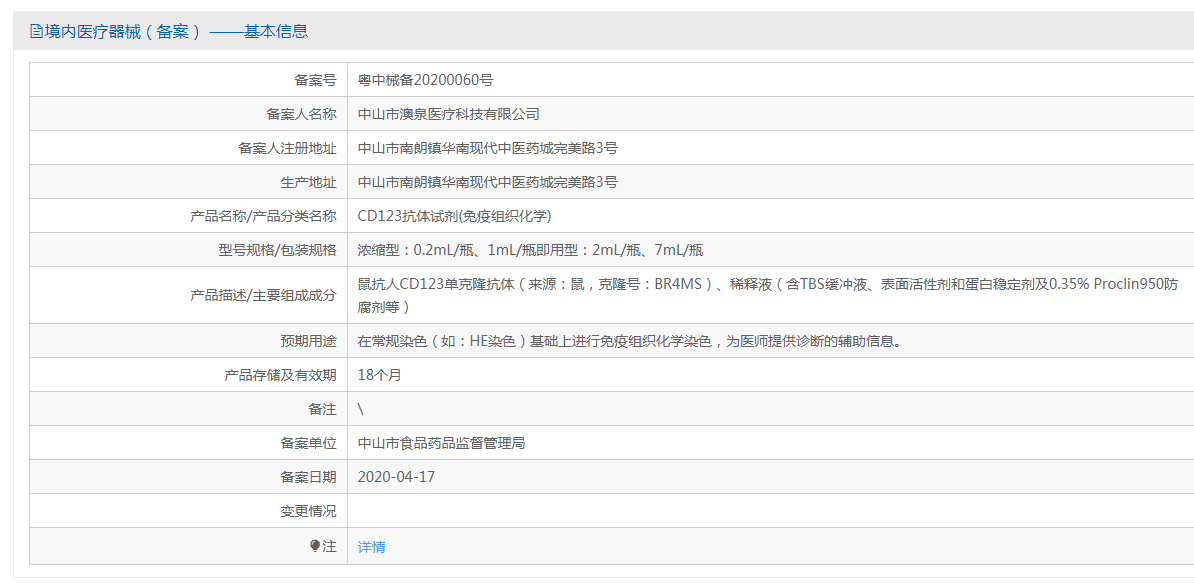1194x583 pixels.
Task: Click the 生产地址 label
Action: click(x=308, y=182)
